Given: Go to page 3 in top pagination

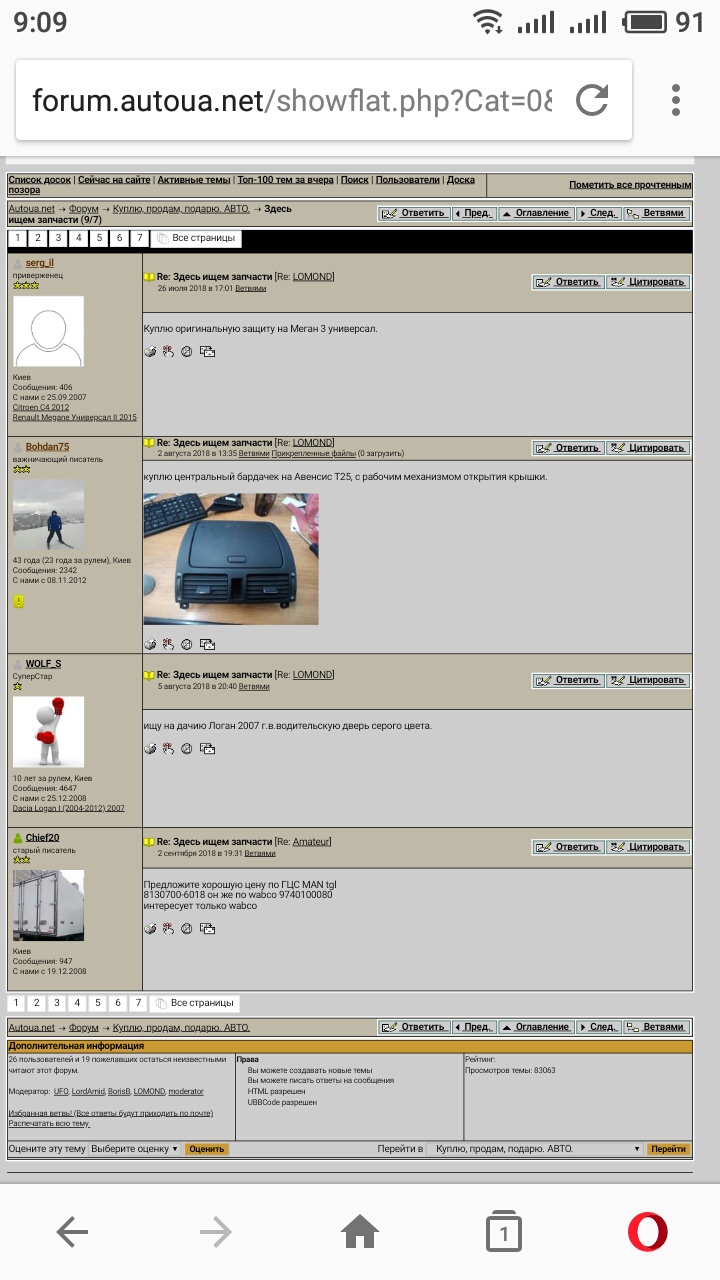Looking at the screenshot, I should [57, 238].
